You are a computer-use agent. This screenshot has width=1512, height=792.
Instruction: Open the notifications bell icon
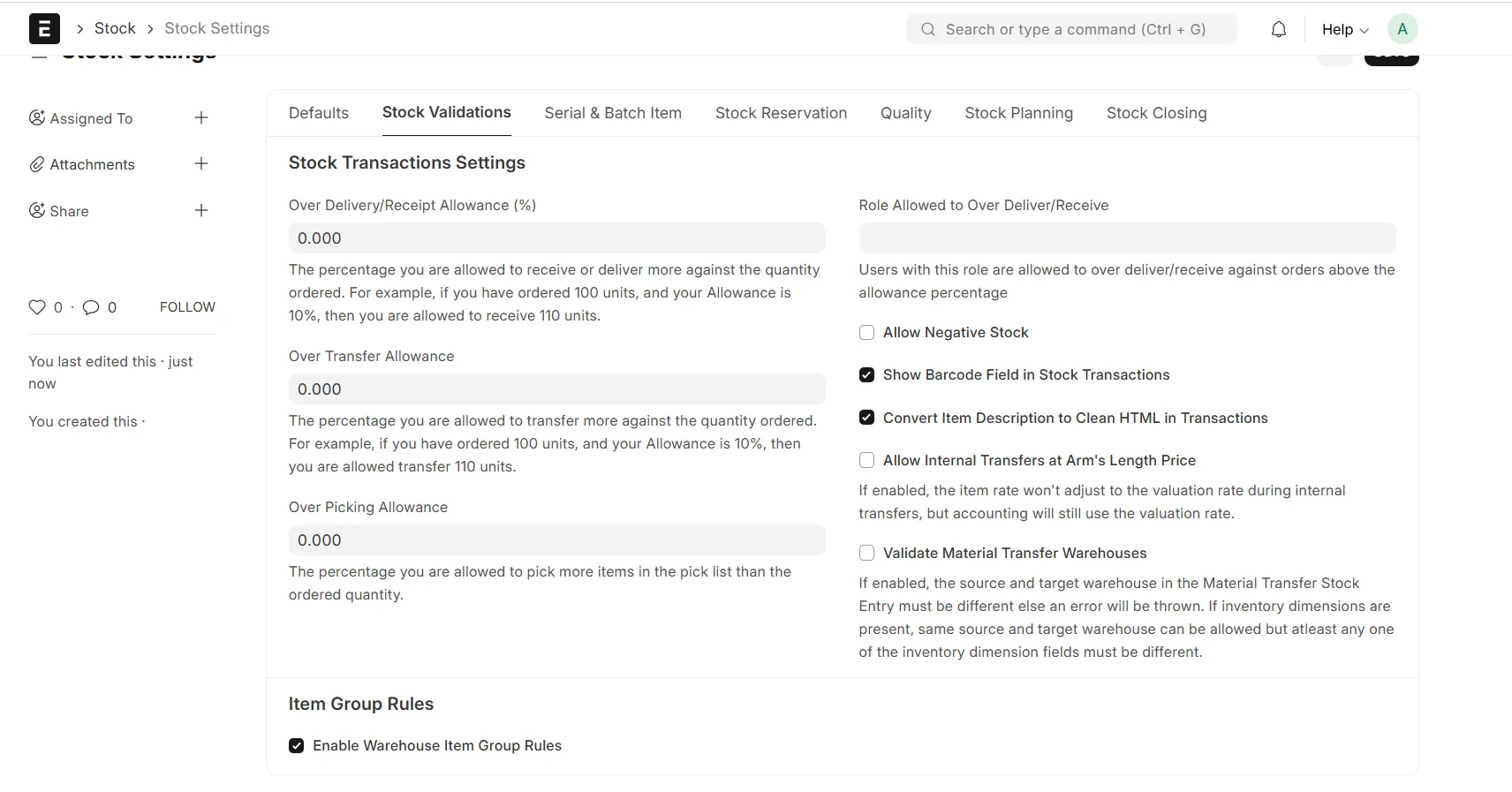[x=1278, y=29]
